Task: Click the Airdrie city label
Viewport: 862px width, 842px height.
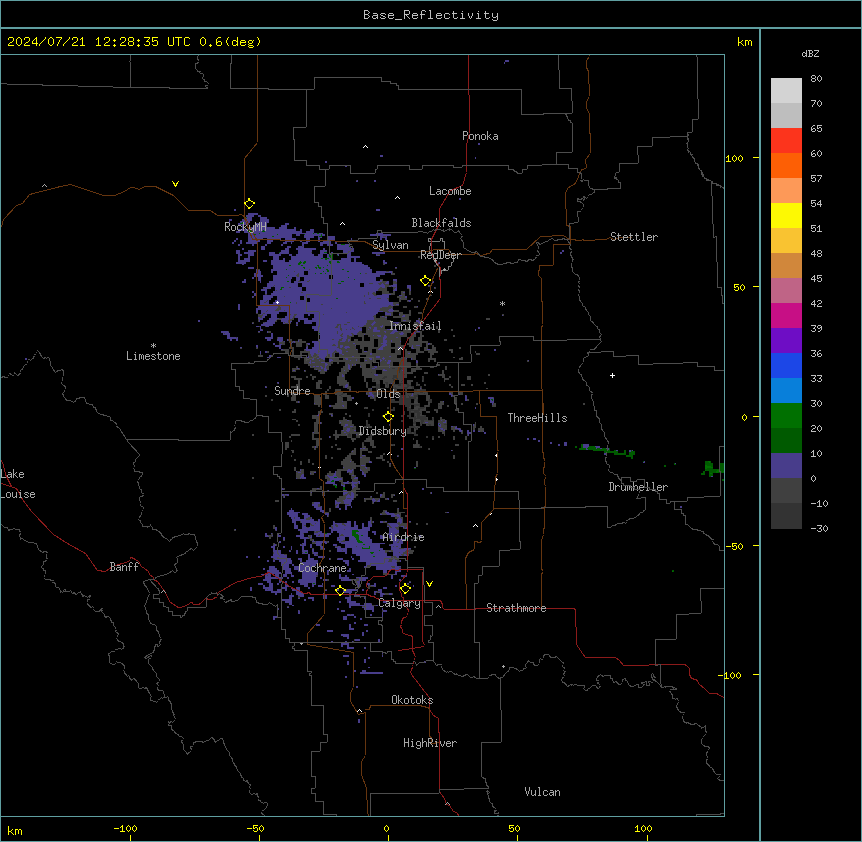Action: click(403, 537)
